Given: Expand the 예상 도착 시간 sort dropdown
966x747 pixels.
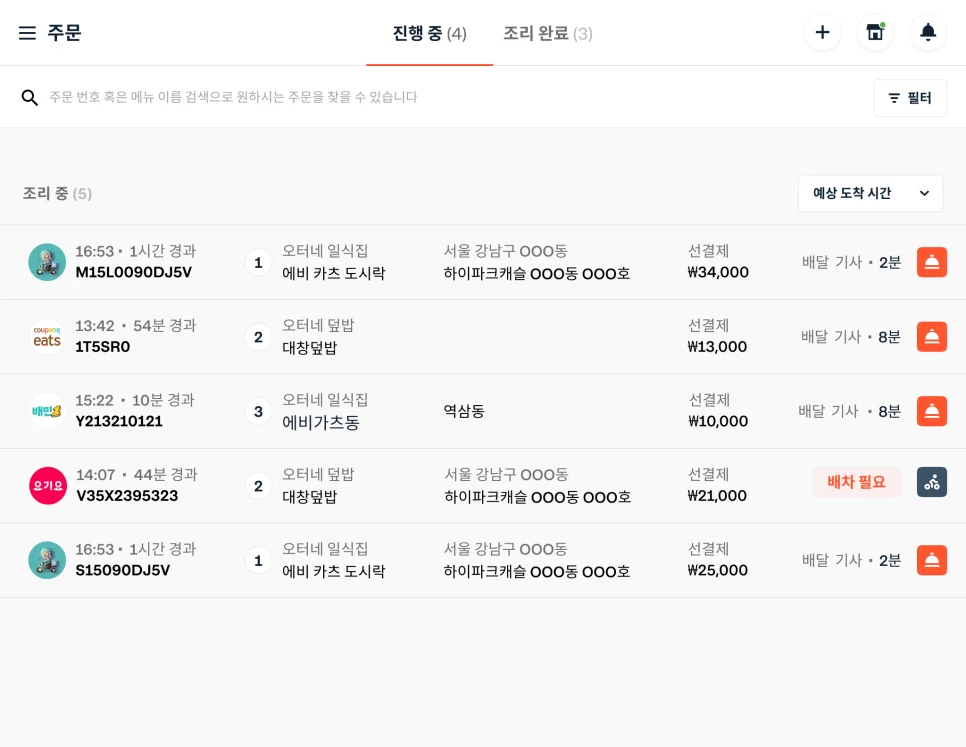Looking at the screenshot, I should 869,193.
